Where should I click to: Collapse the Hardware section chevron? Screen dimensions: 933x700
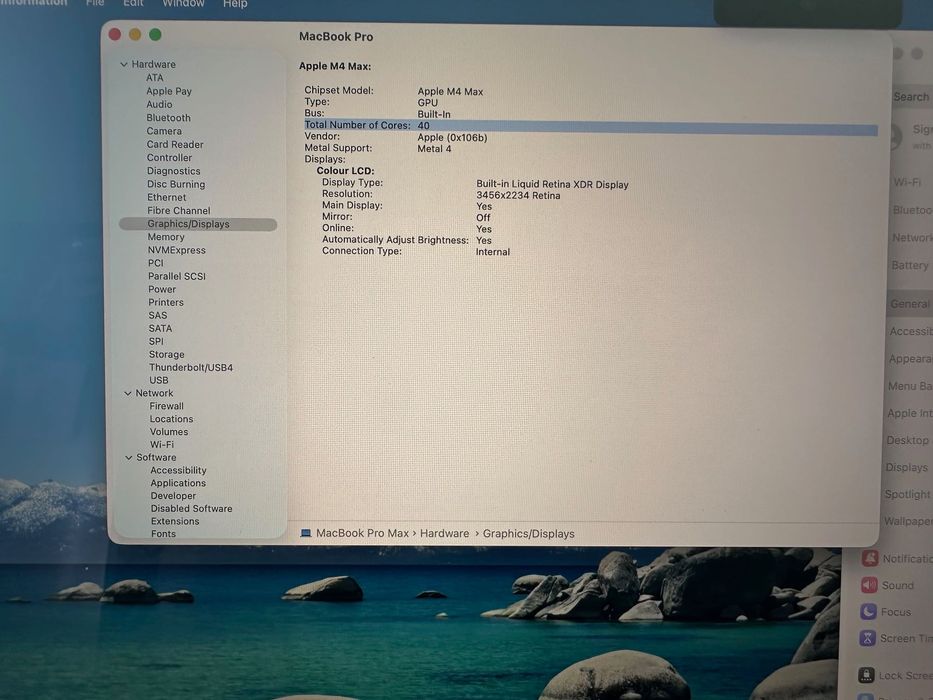point(124,64)
